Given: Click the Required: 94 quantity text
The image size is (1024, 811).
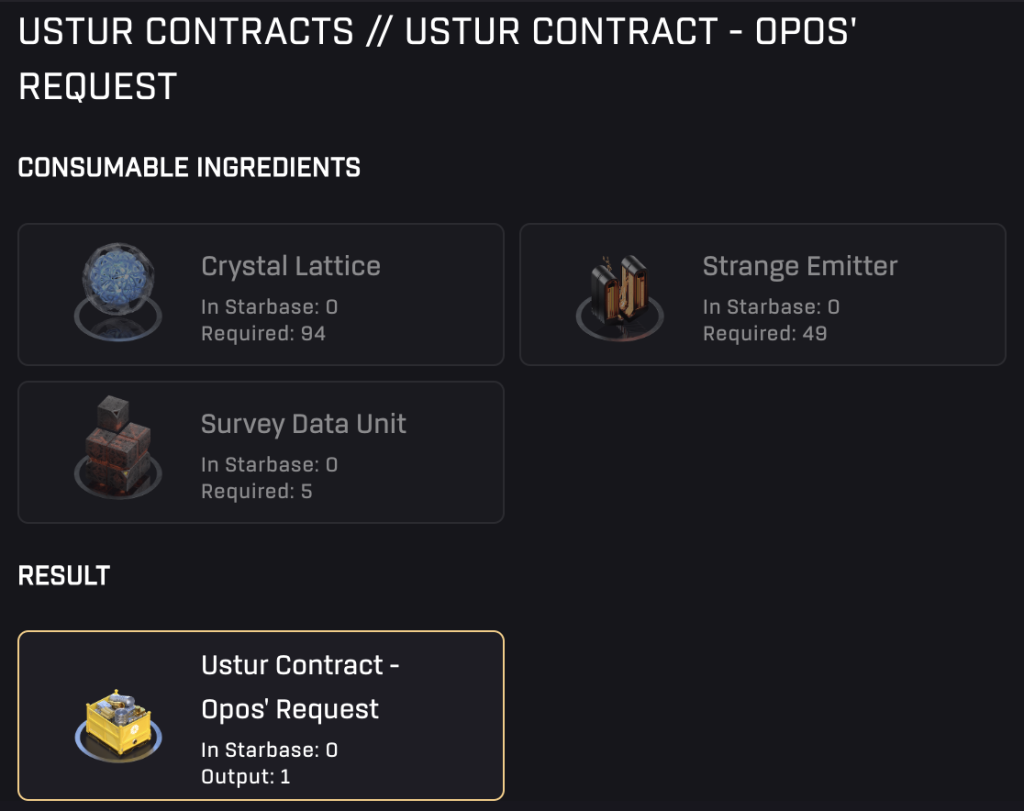Looking at the screenshot, I should (x=262, y=333).
